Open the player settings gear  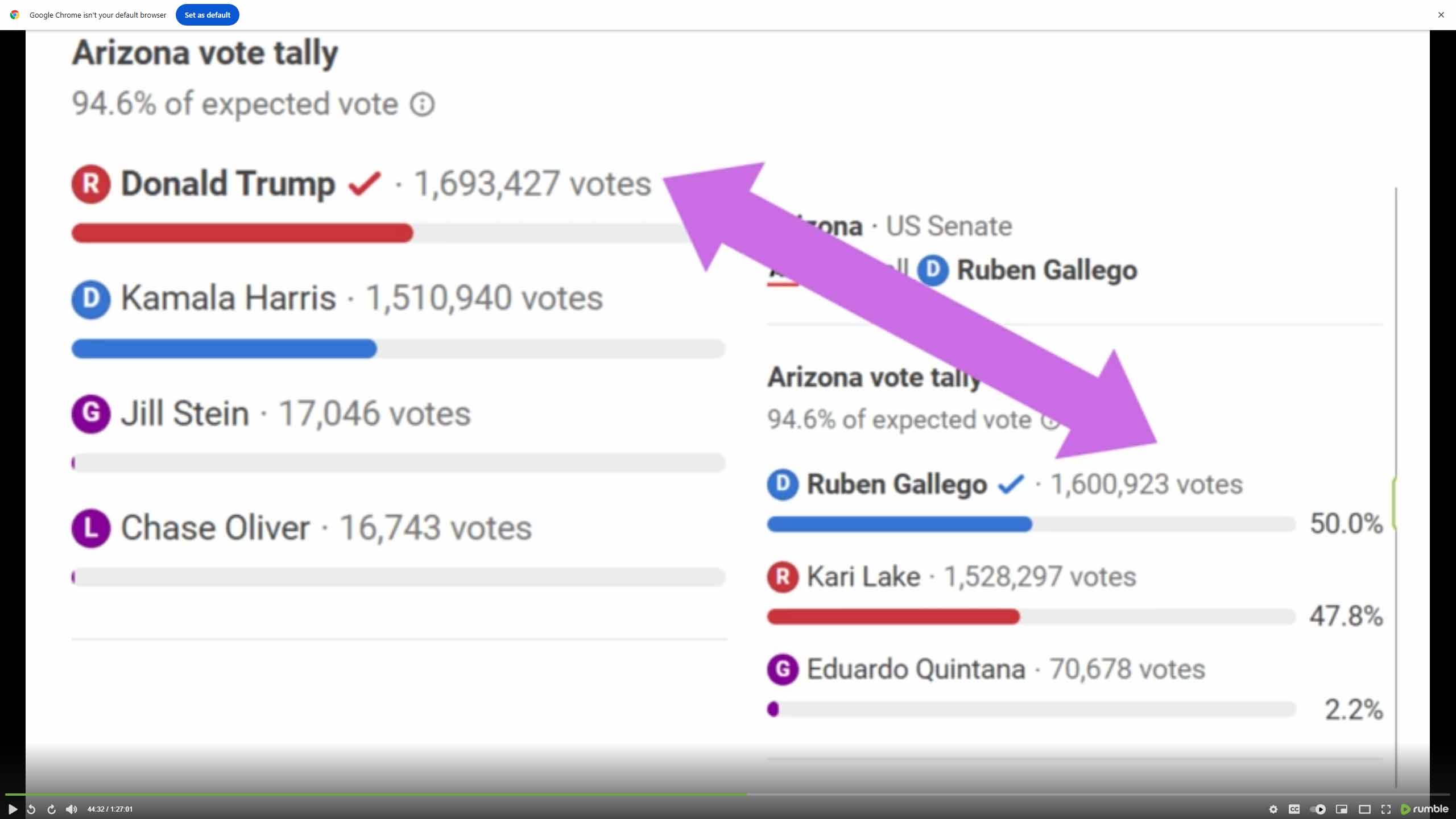click(1273, 809)
